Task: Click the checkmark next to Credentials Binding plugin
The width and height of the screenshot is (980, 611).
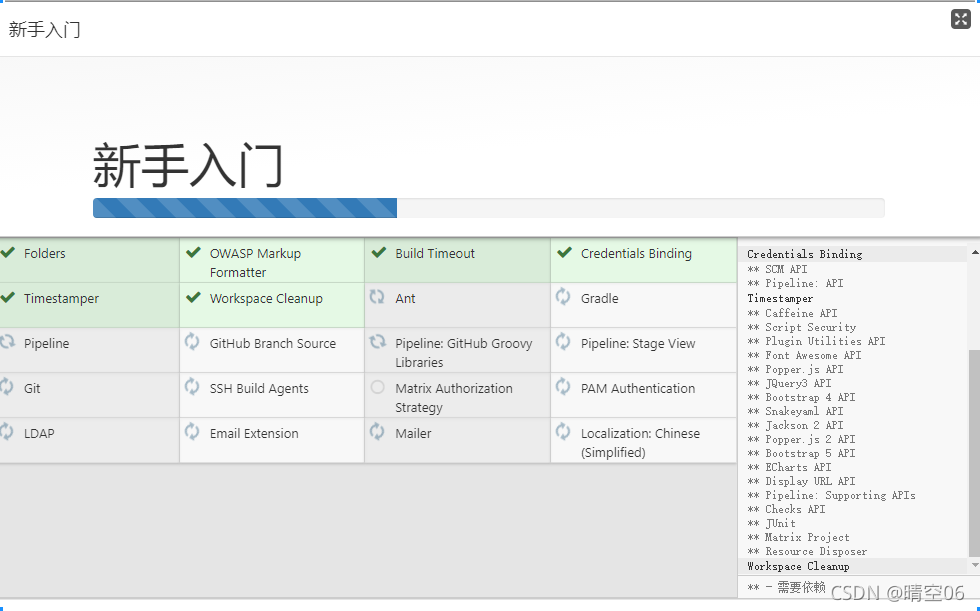Action: [564, 252]
